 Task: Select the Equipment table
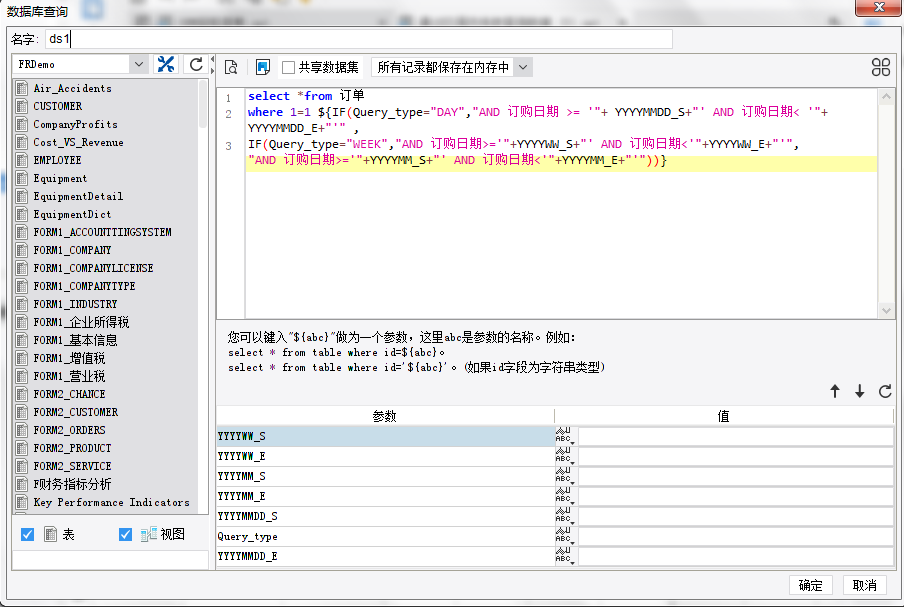60,178
